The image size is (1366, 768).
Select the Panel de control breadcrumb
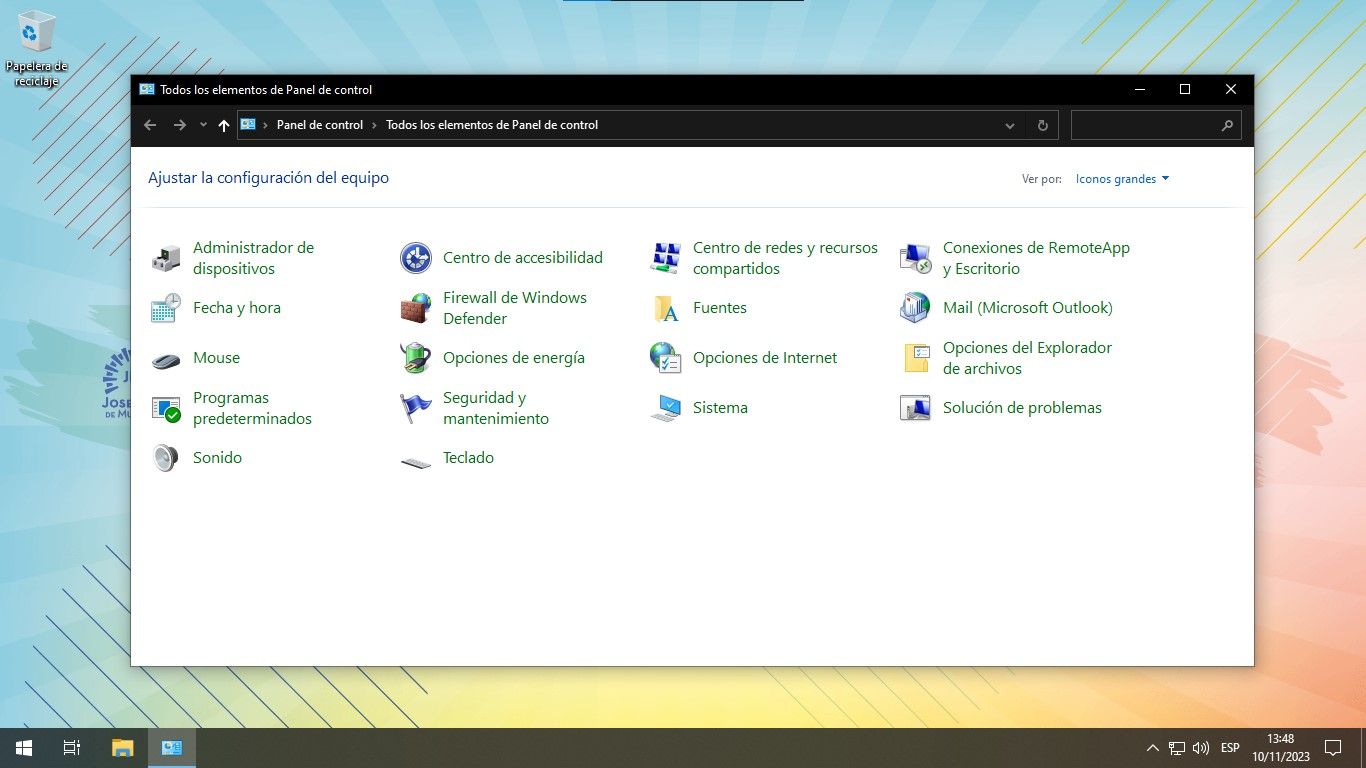click(320, 125)
